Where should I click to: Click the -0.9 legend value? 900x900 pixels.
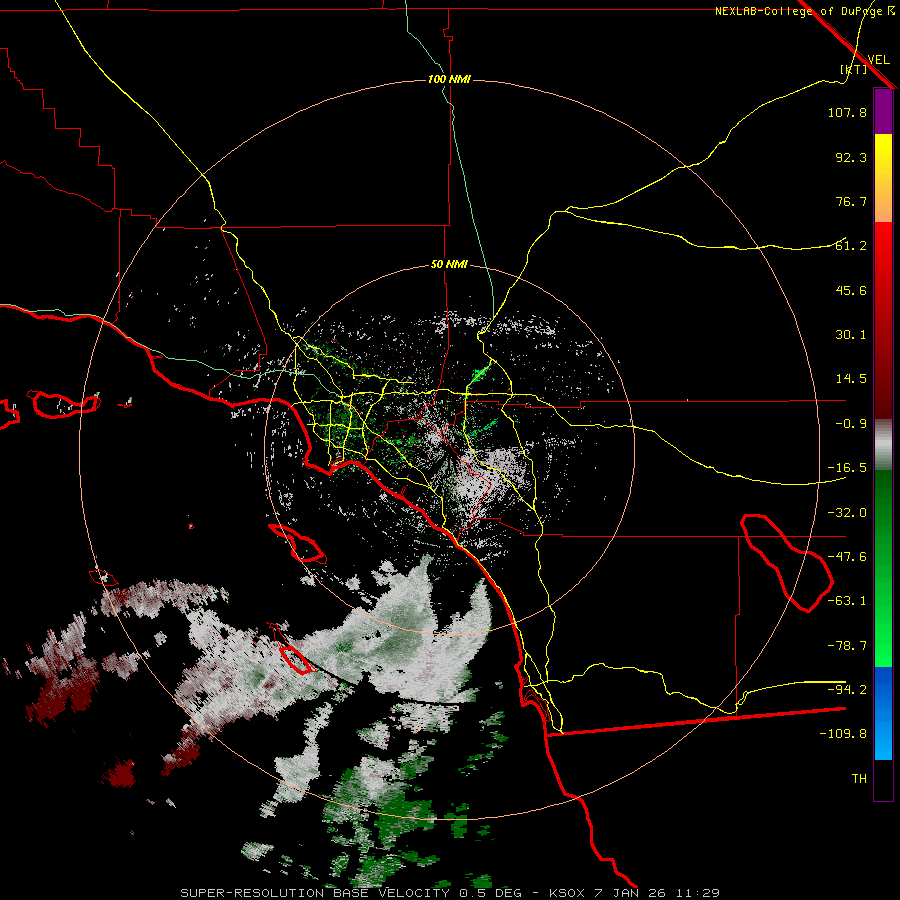click(851, 424)
